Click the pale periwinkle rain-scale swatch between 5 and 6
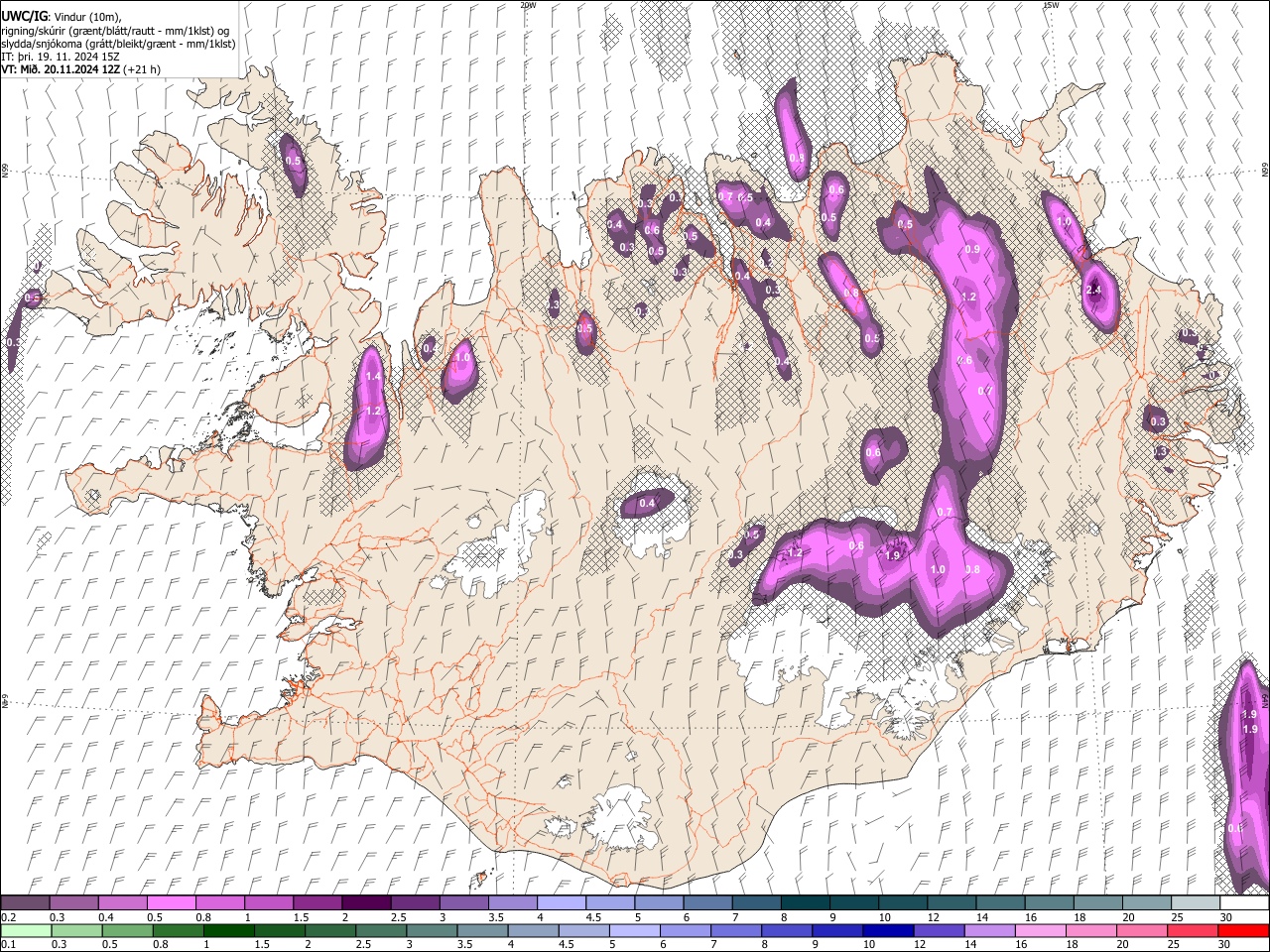This screenshot has height=952, width=1270. pos(635,931)
